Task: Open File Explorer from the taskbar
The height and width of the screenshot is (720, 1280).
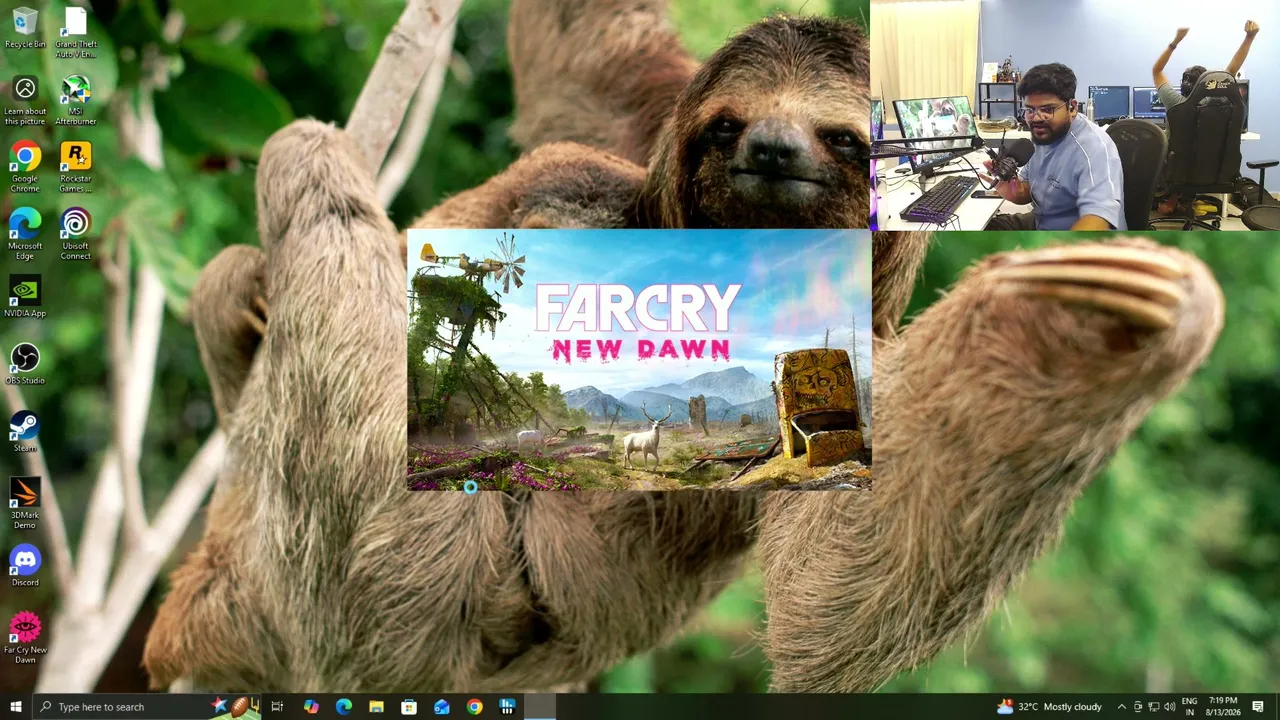Action: 376,707
